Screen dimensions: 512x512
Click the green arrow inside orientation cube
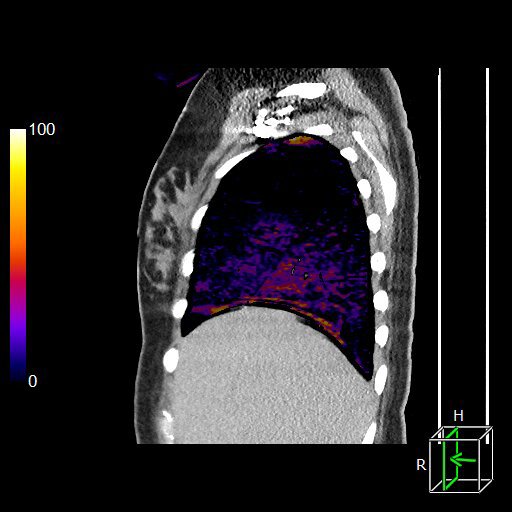coord(463,459)
